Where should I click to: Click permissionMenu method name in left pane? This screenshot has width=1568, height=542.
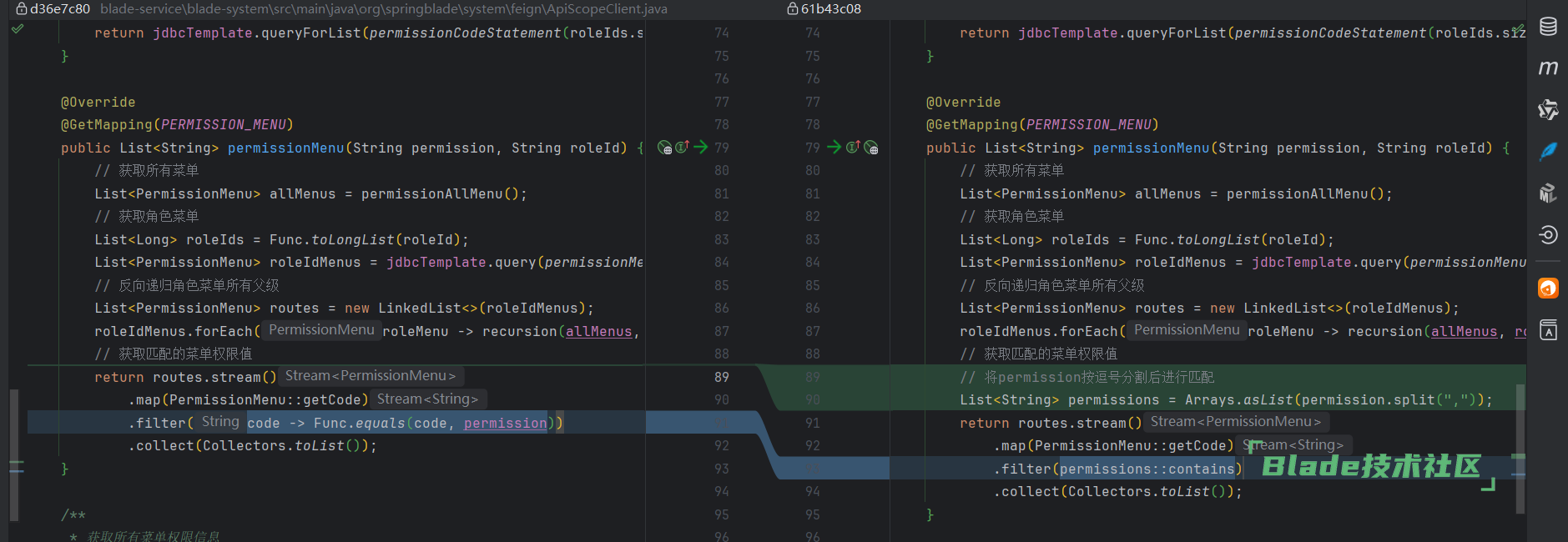pyautogui.click(x=285, y=148)
